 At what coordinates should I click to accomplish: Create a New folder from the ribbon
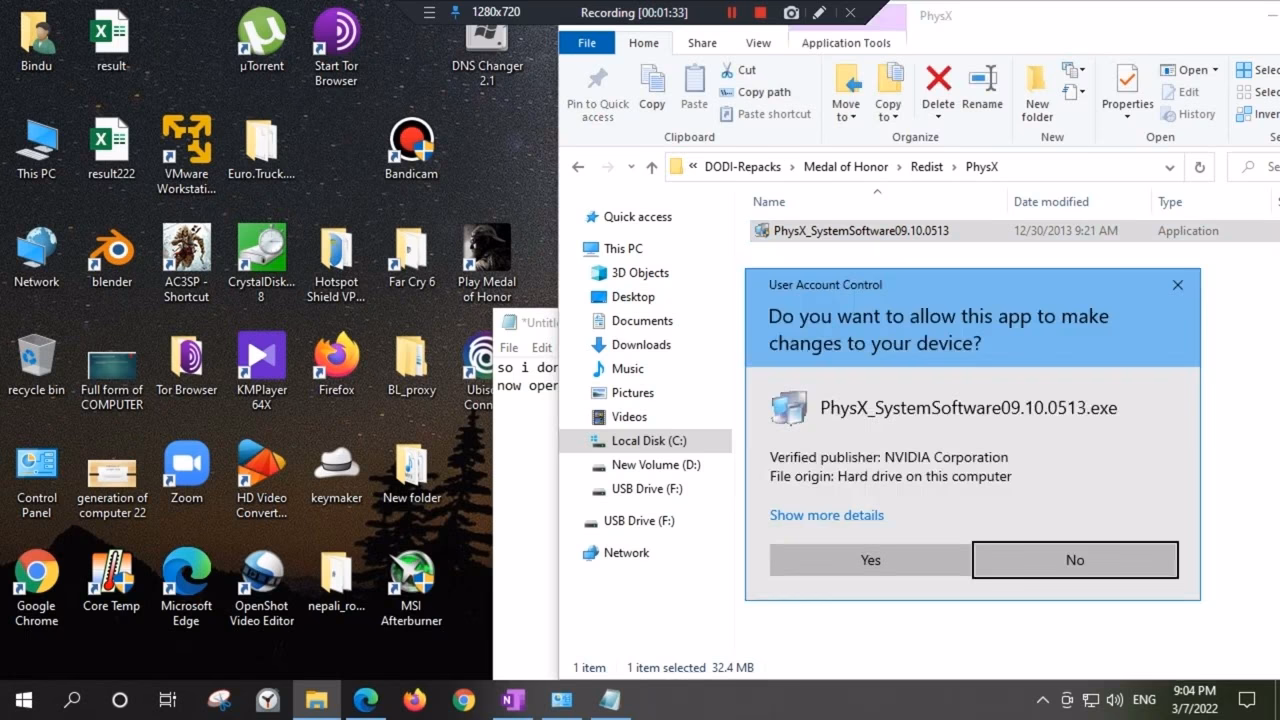[x=1037, y=95]
